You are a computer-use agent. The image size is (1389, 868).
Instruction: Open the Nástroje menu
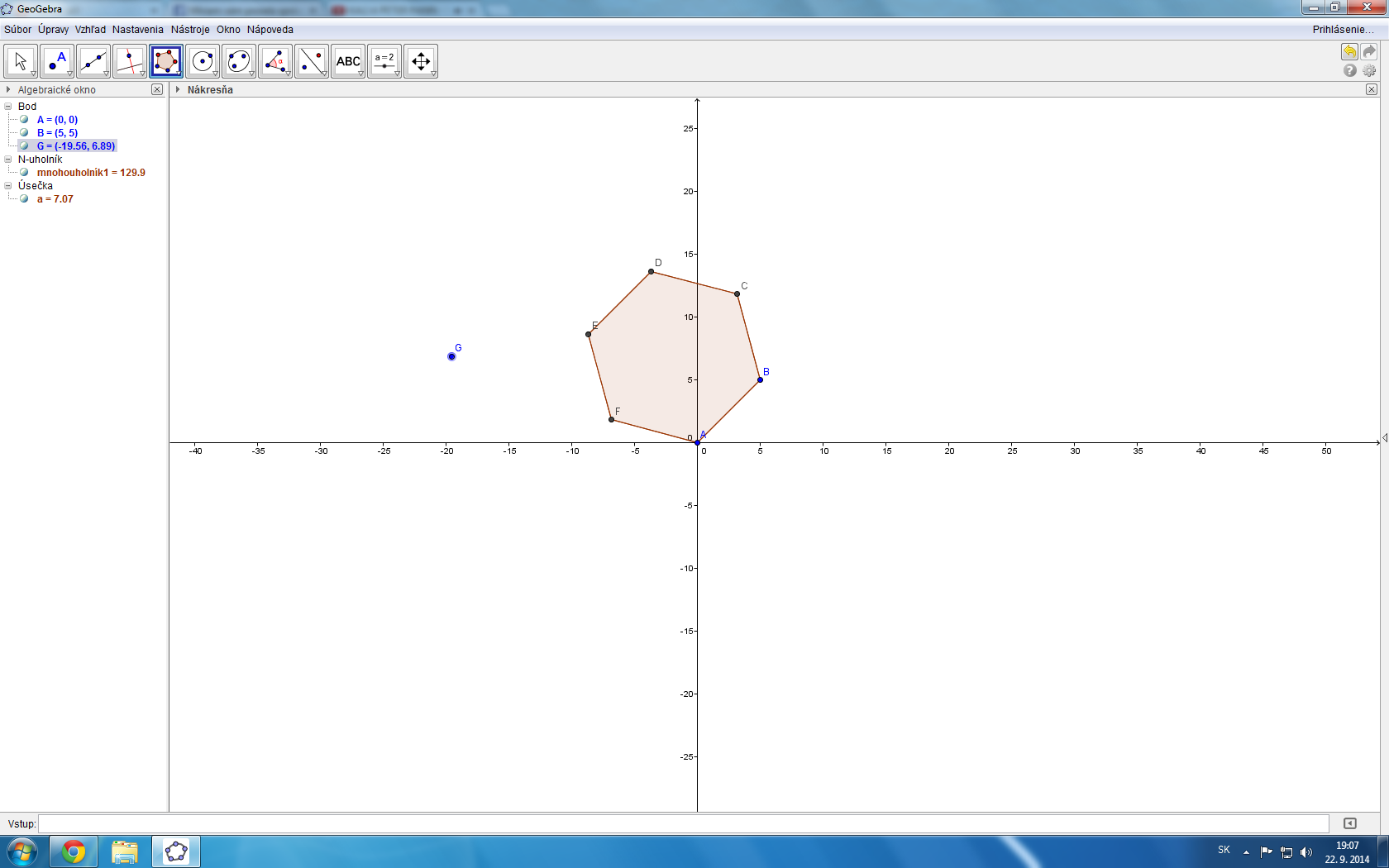[190, 30]
